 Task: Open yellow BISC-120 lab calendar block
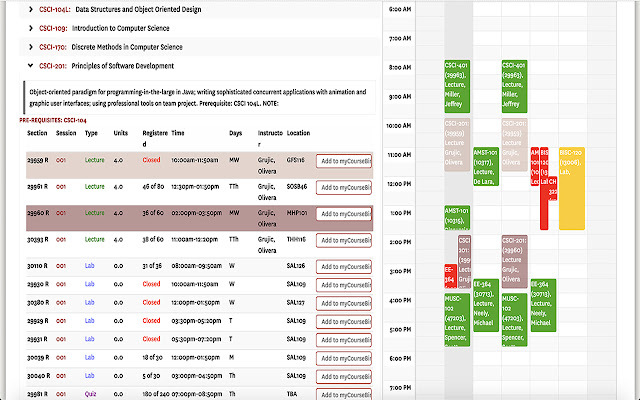point(572,189)
